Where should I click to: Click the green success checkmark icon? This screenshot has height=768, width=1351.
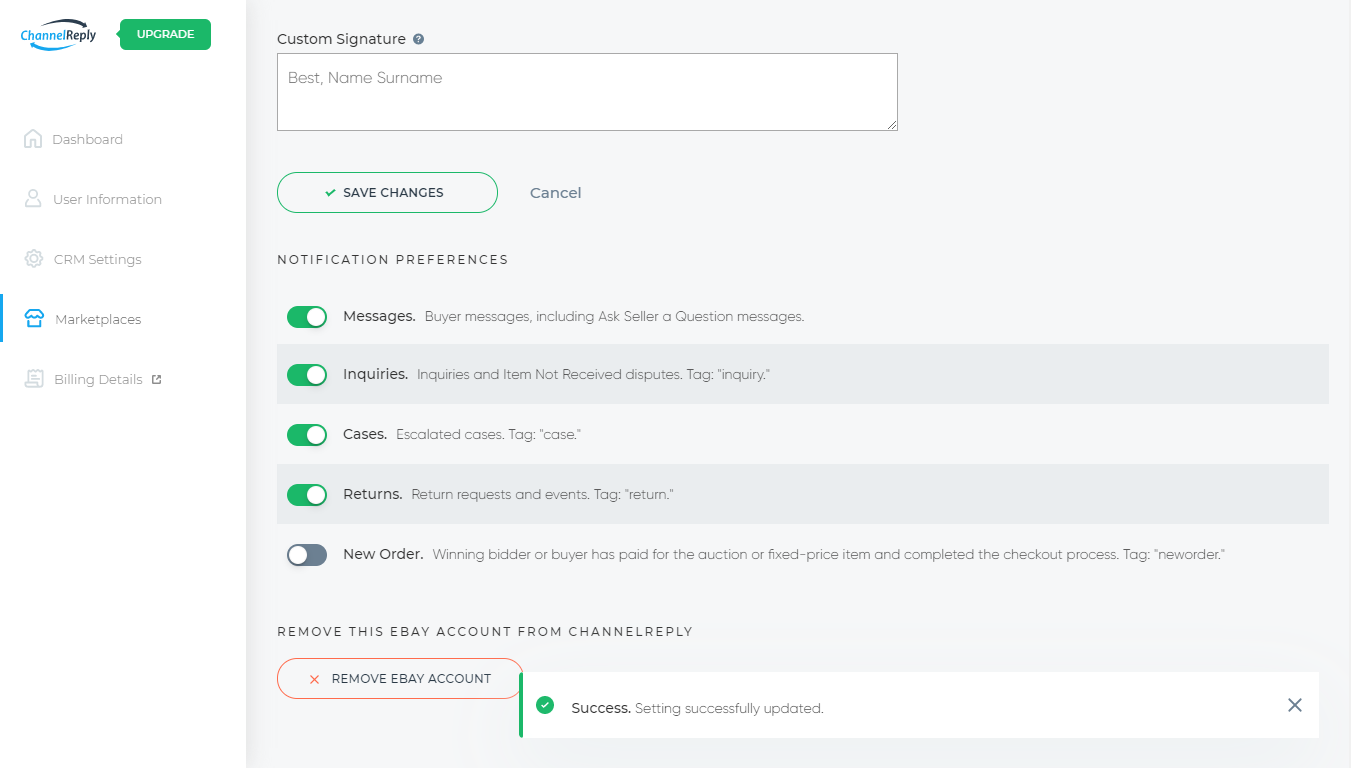point(545,705)
